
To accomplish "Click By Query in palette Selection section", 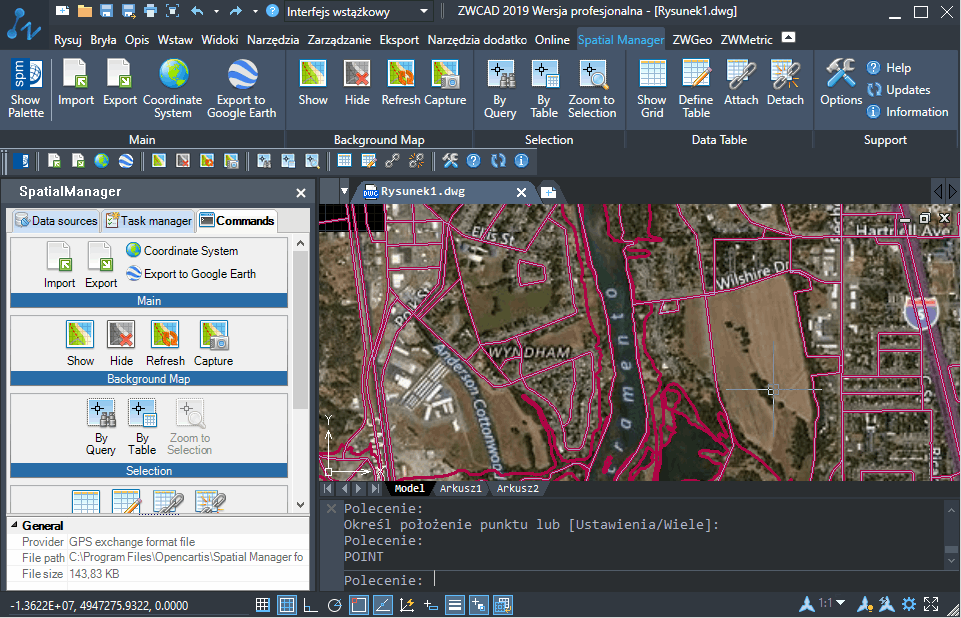I will [101, 427].
